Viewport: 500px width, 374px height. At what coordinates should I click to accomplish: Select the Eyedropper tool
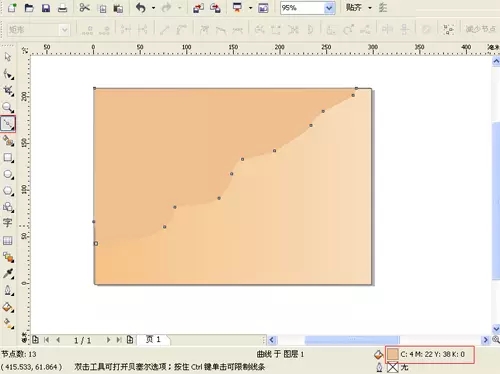tap(8, 274)
